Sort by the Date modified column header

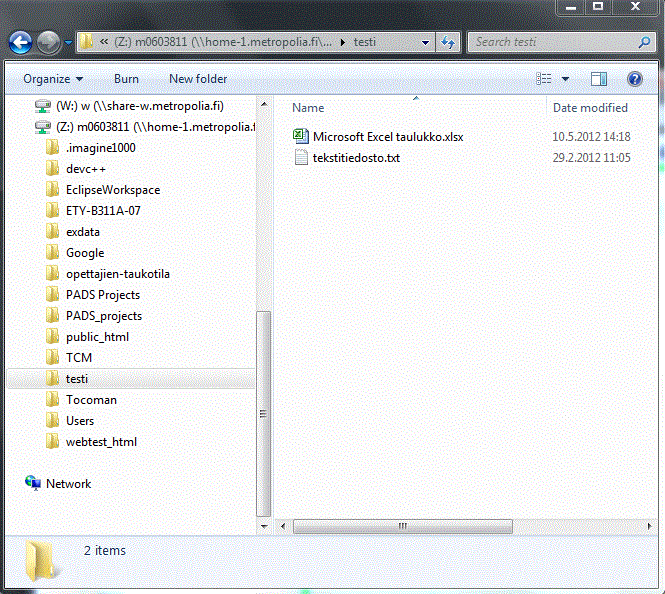[590, 108]
